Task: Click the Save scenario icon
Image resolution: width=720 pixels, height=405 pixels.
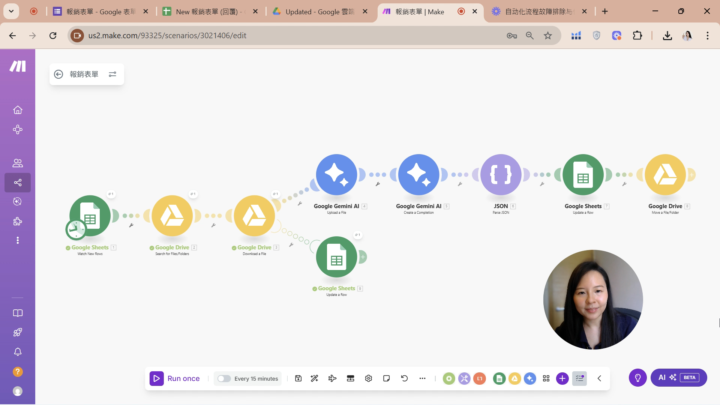Action: click(298, 378)
